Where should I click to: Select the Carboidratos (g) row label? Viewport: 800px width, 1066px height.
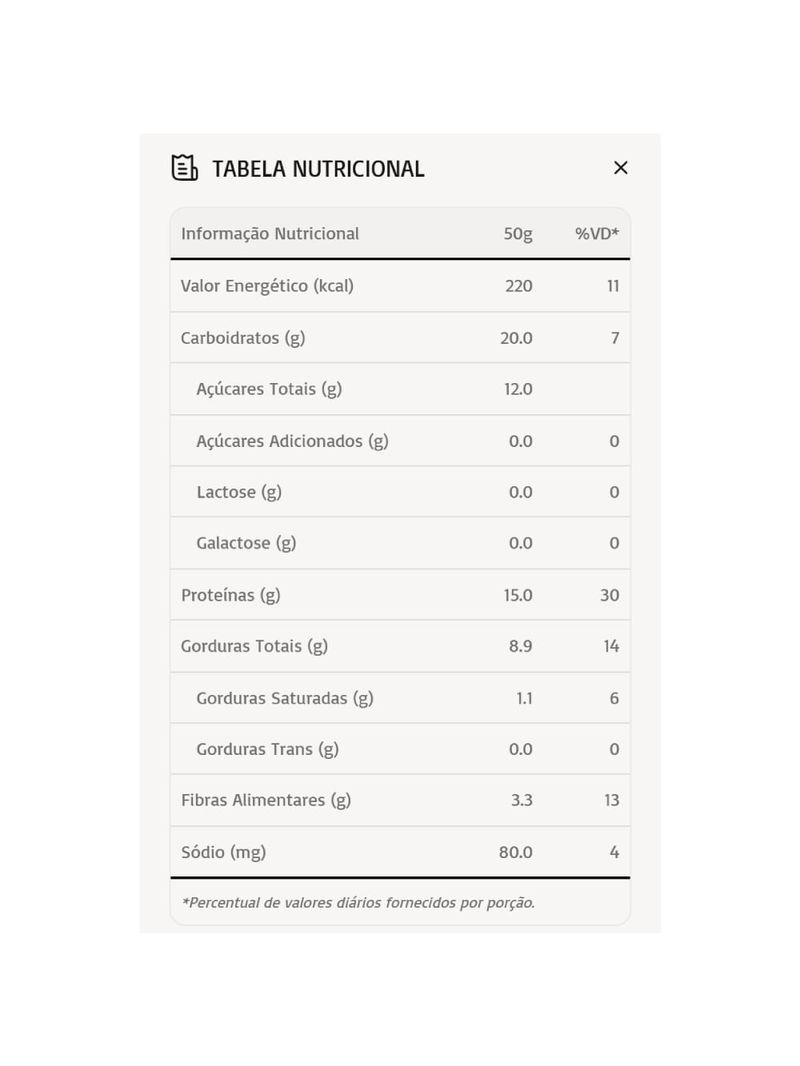coord(243,338)
